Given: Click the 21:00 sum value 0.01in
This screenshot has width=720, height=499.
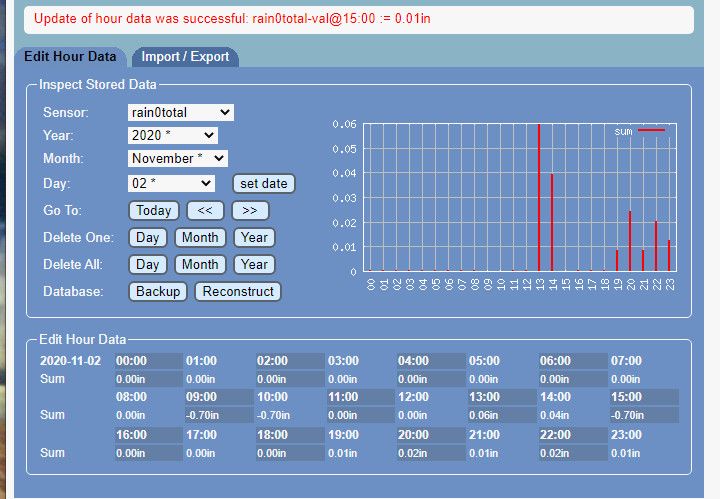Looking at the screenshot, I should (484, 453).
